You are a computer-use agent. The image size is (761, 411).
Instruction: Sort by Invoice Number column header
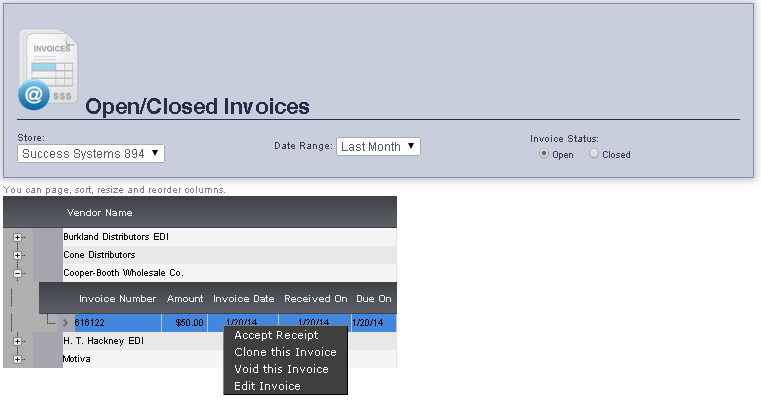[x=117, y=298]
